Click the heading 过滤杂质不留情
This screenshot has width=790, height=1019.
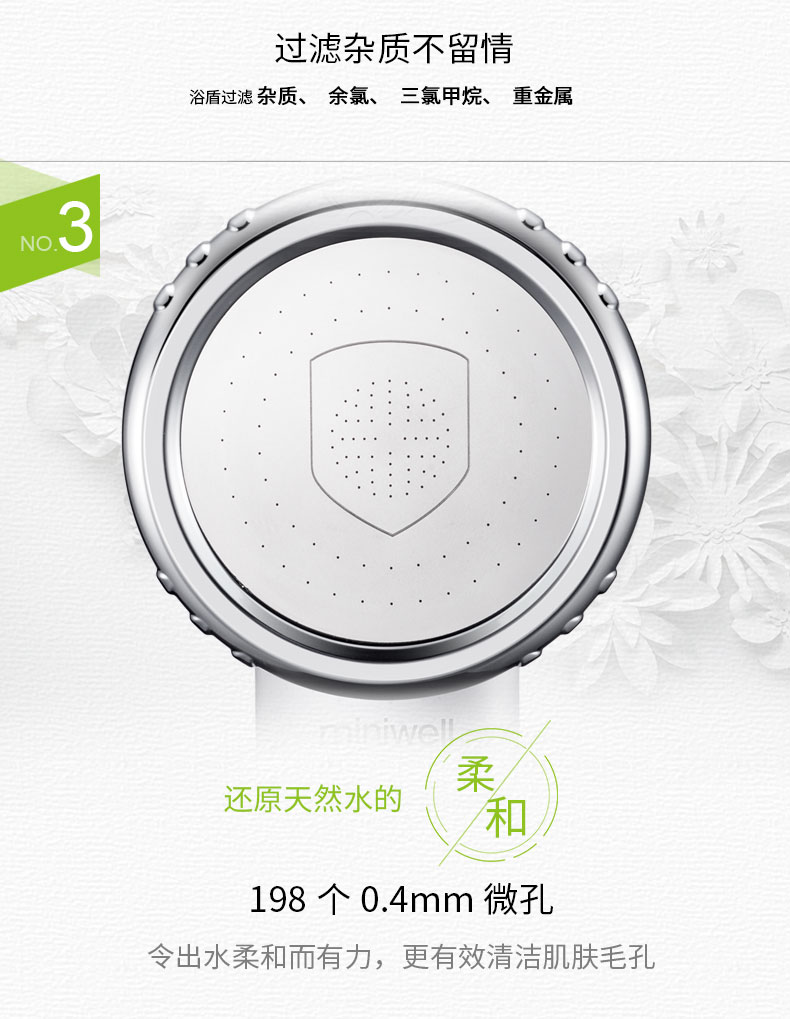coord(394,49)
